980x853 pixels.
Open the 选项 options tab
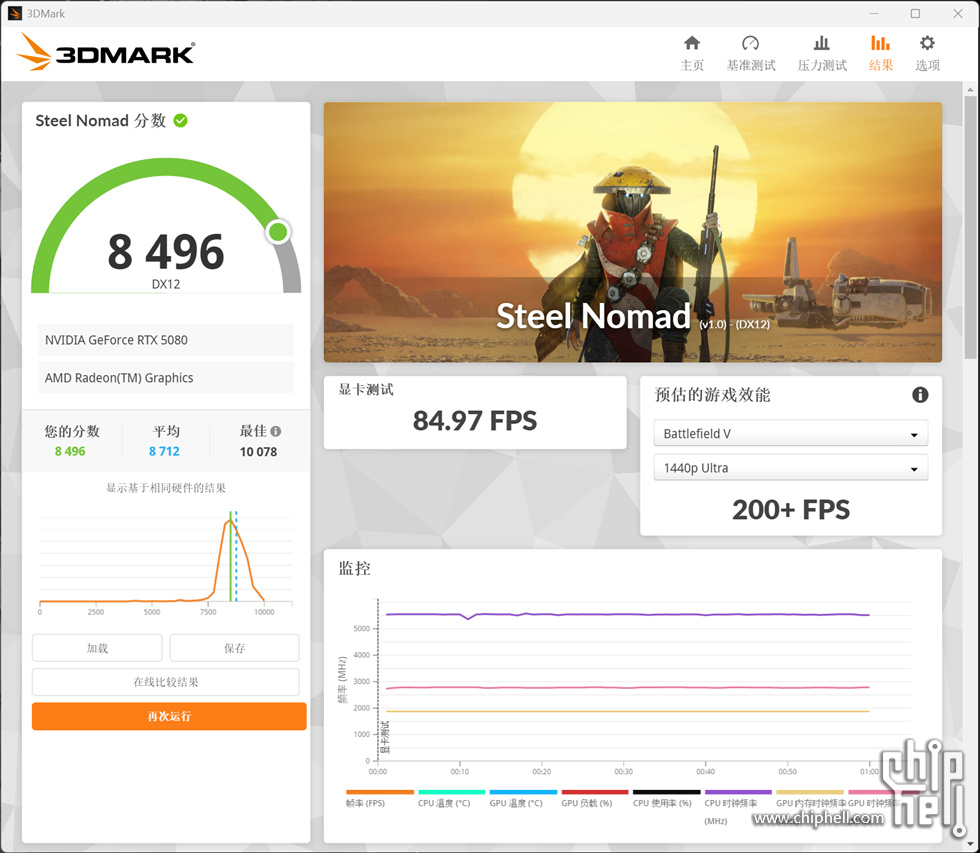click(928, 52)
